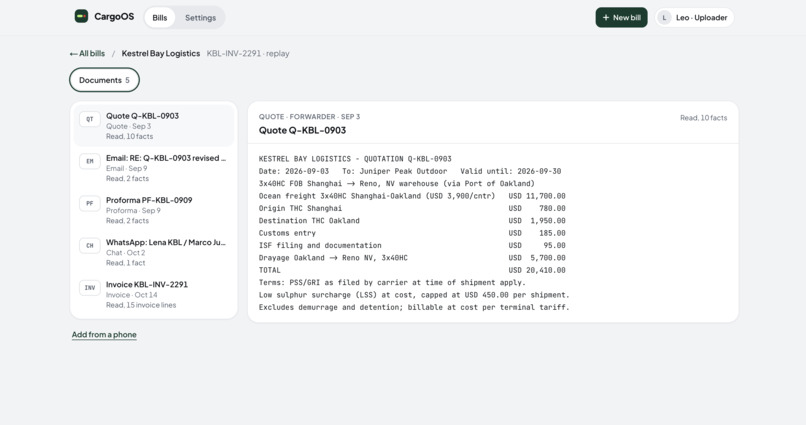Click the L avatar next to Leo
Screen dimensions: 806x425
[664, 17]
